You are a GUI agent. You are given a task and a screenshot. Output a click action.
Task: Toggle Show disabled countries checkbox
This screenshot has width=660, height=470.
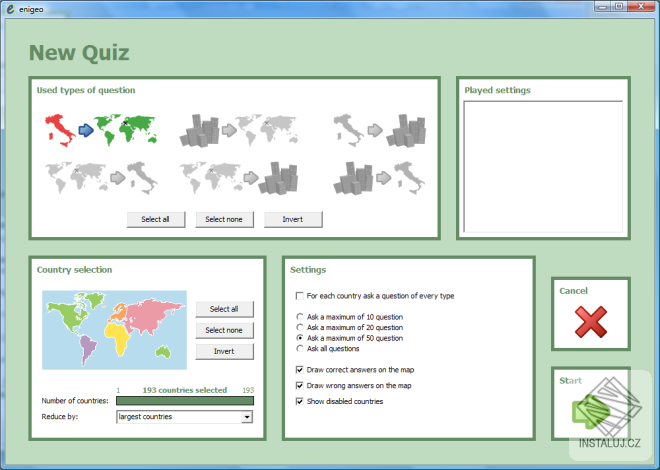click(300, 401)
